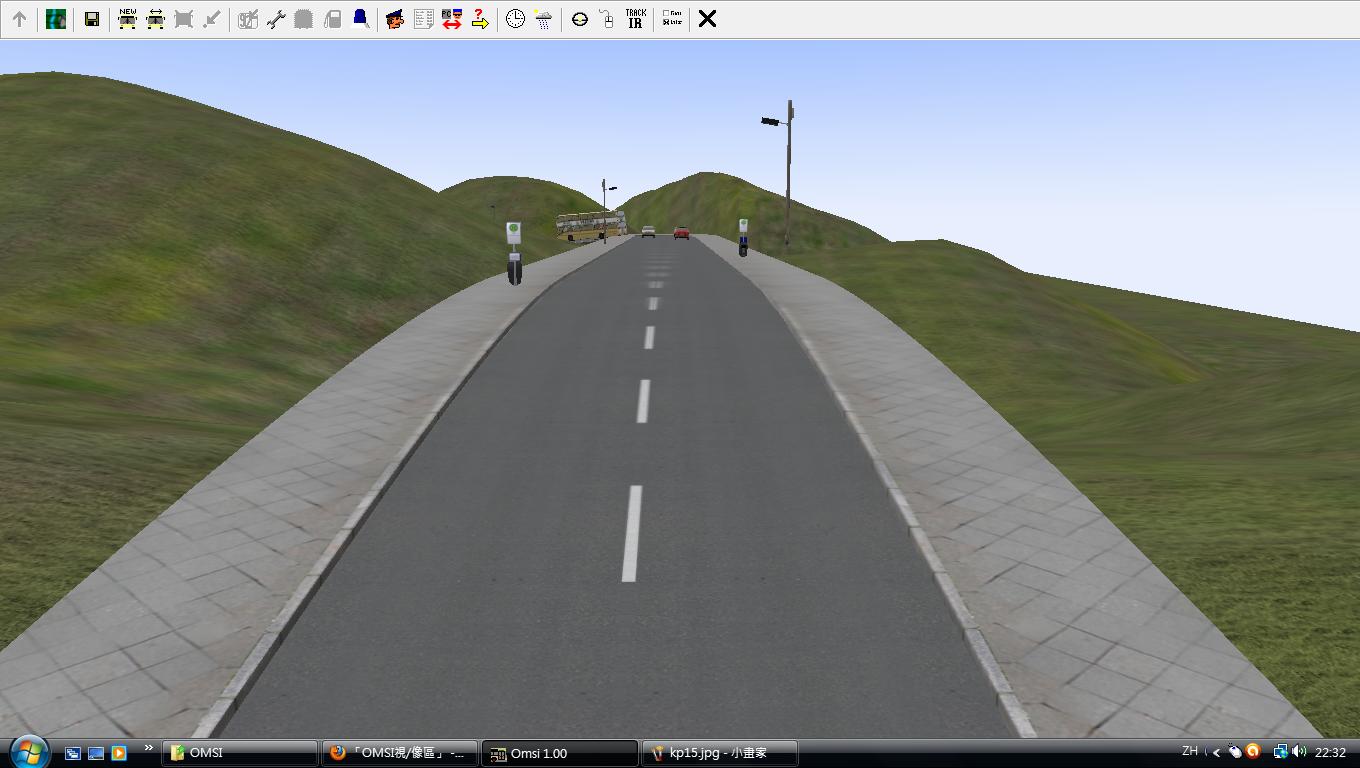Add a new bus with NEW icon
This screenshot has width=1360, height=768.
tap(127, 19)
